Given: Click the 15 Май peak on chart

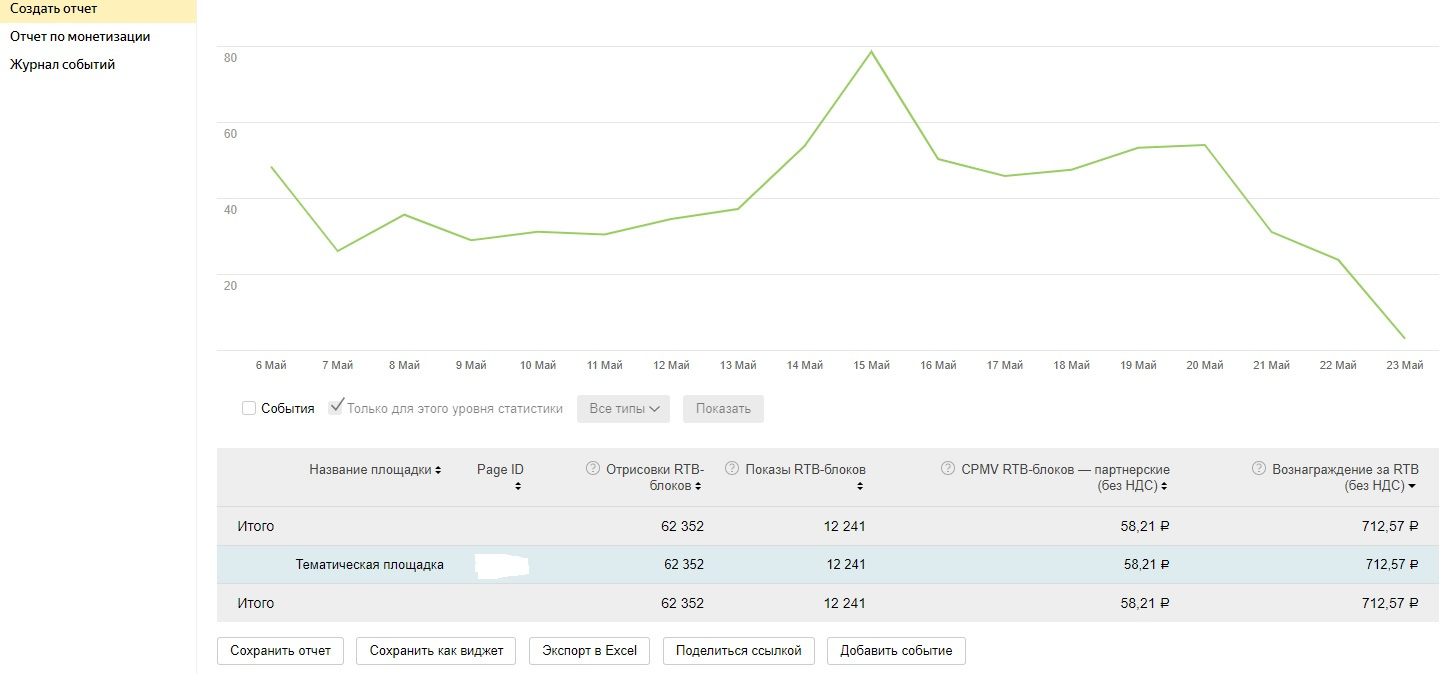Looking at the screenshot, I should 871,51.
